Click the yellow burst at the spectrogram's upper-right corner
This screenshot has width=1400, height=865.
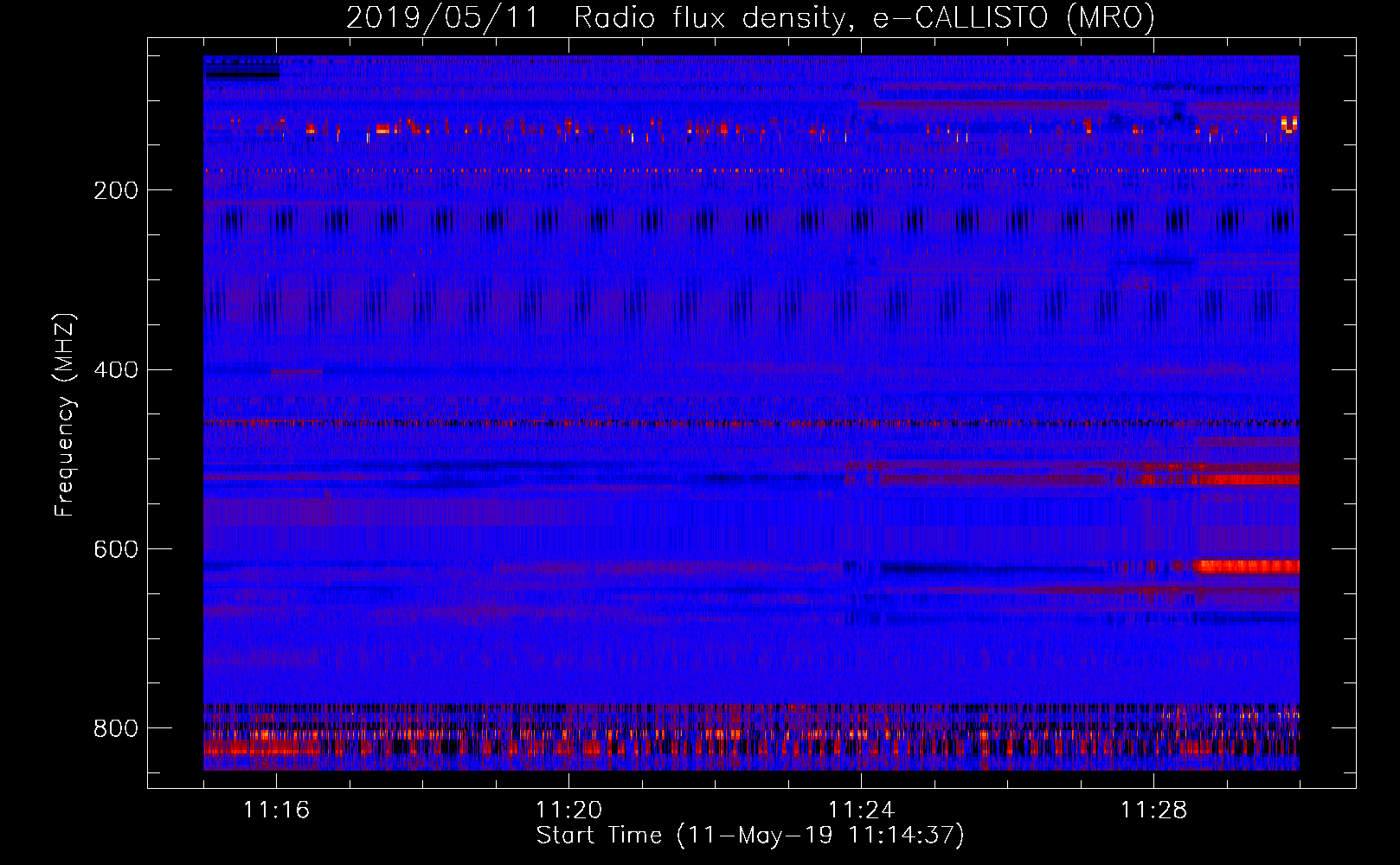click(1289, 125)
